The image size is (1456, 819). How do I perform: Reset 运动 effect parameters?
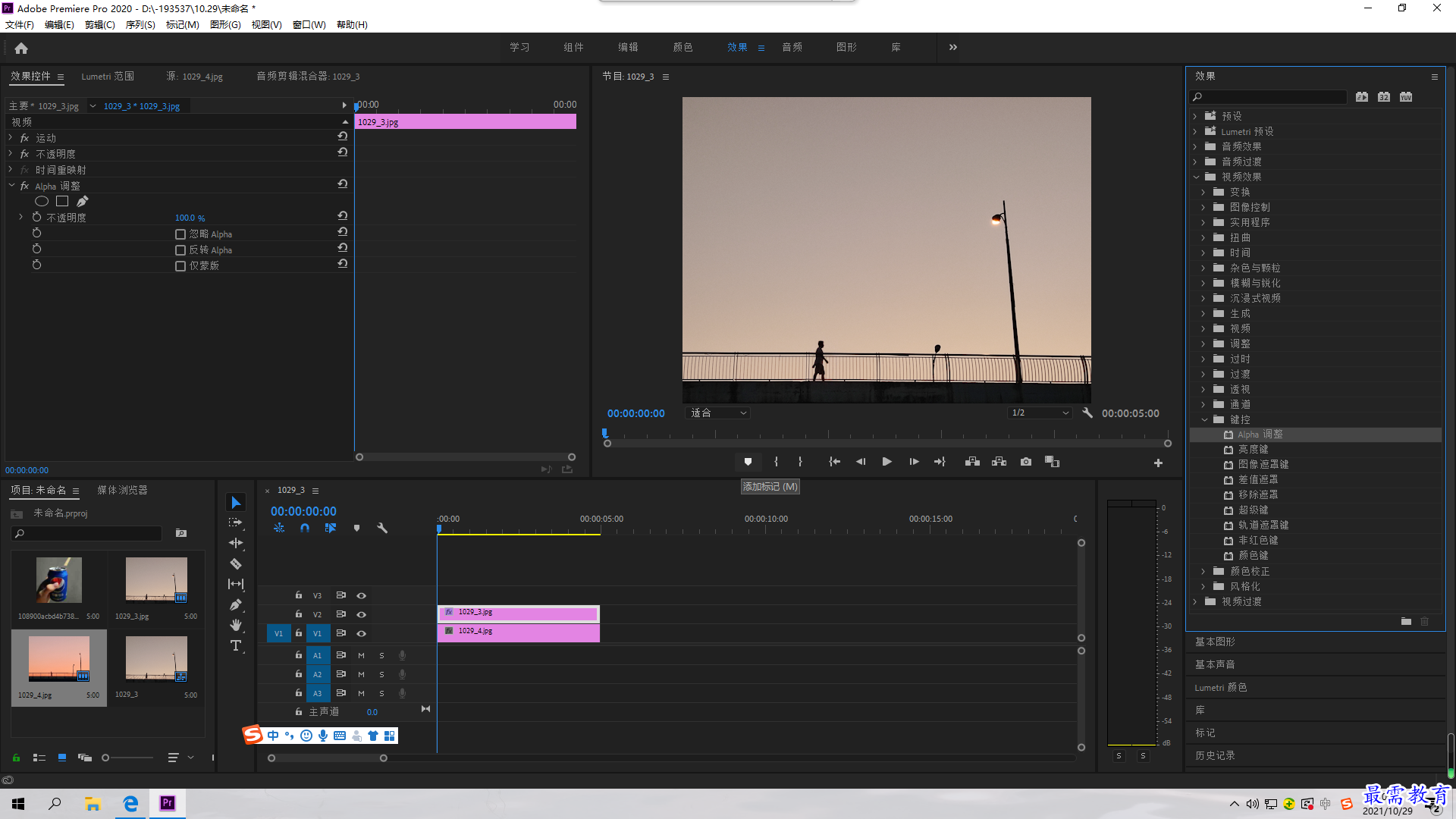[x=343, y=136]
